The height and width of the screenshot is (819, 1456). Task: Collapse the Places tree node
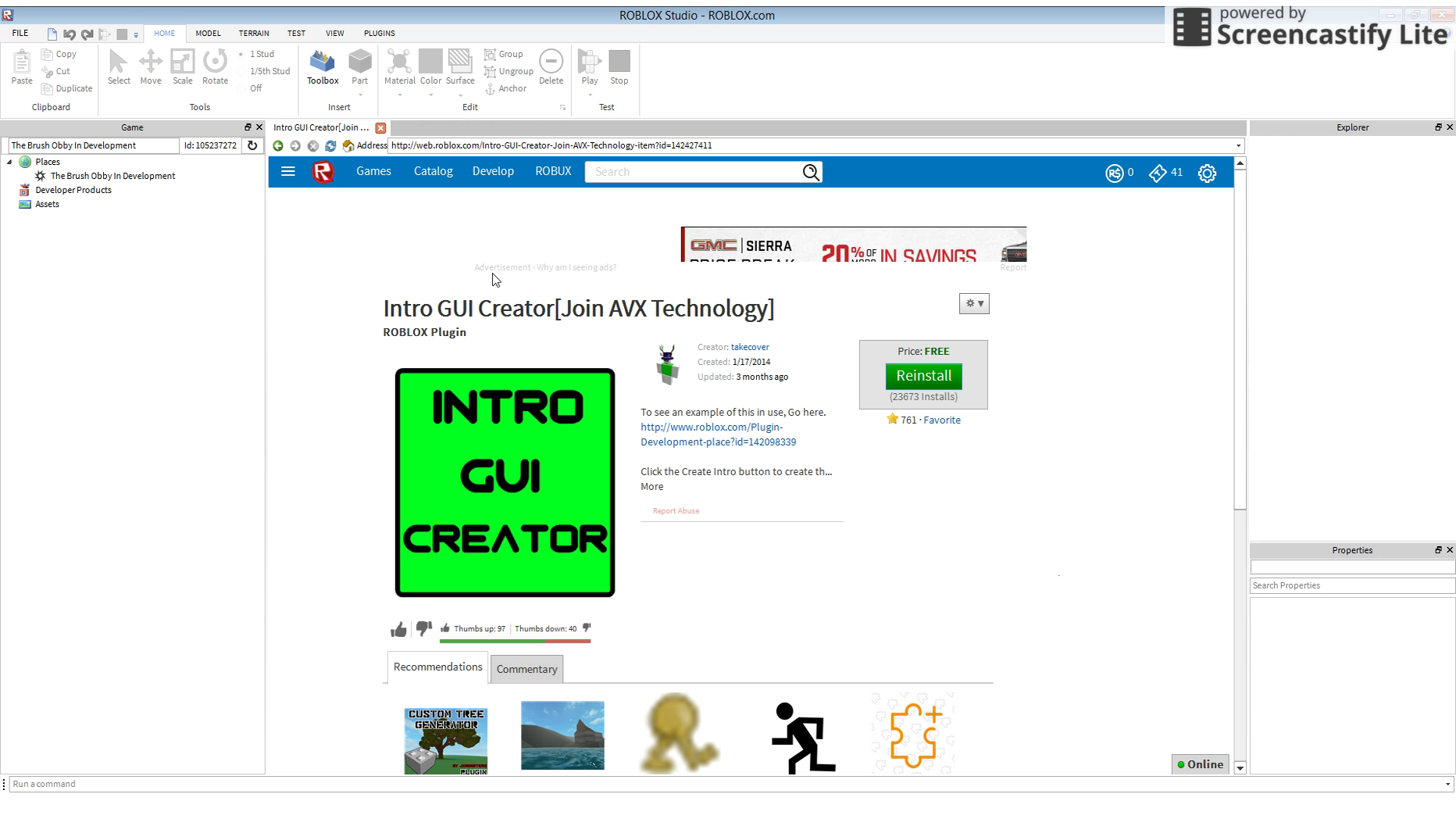(9, 162)
